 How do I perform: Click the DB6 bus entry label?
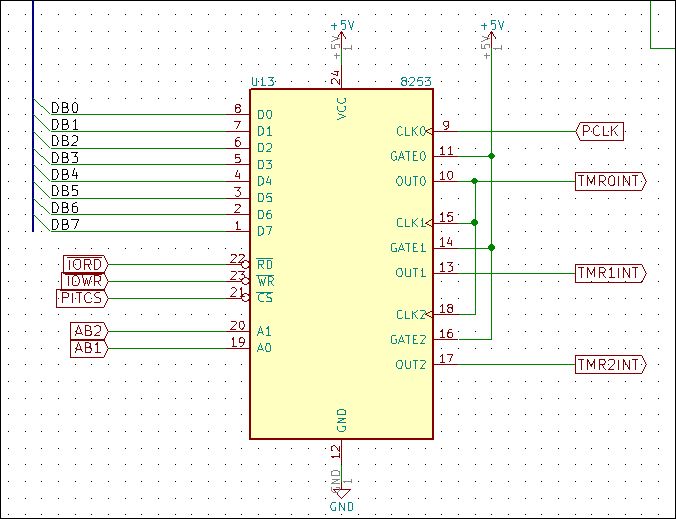click(x=65, y=208)
